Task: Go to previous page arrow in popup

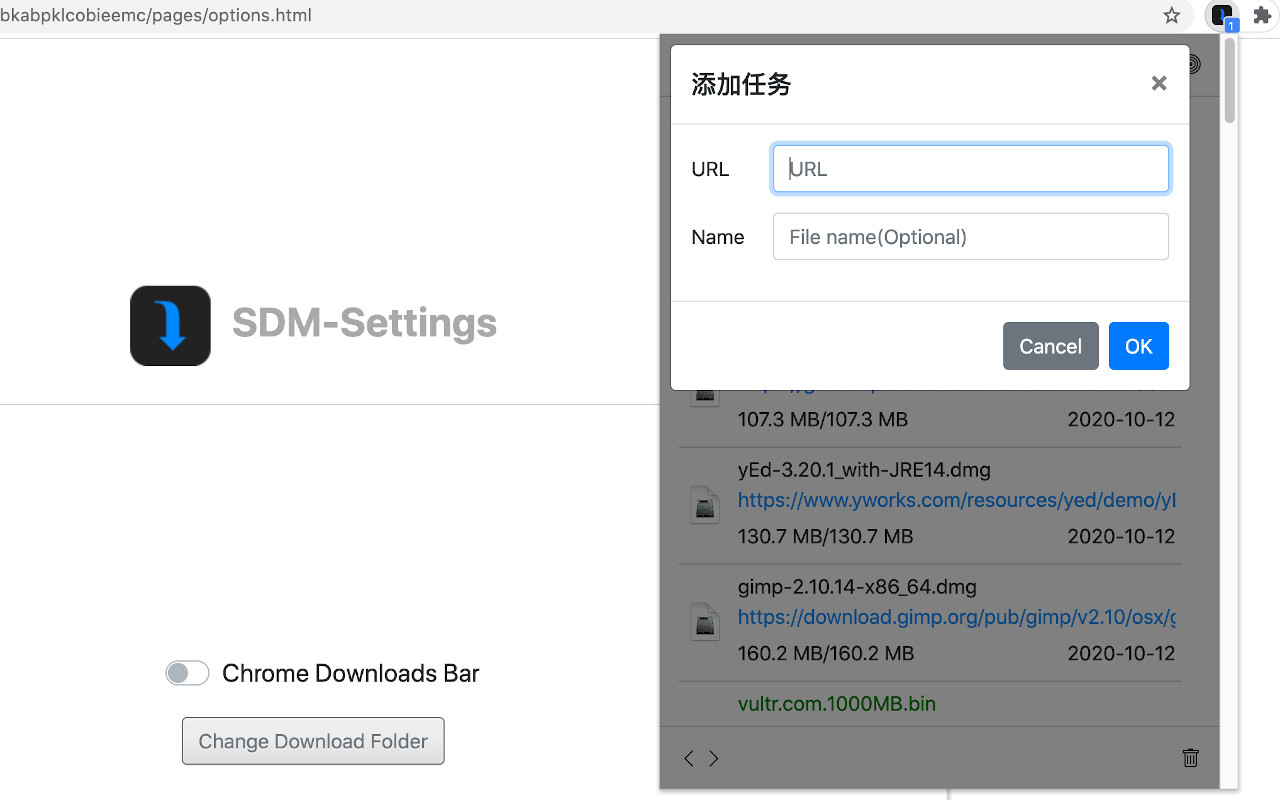Action: 688,758
